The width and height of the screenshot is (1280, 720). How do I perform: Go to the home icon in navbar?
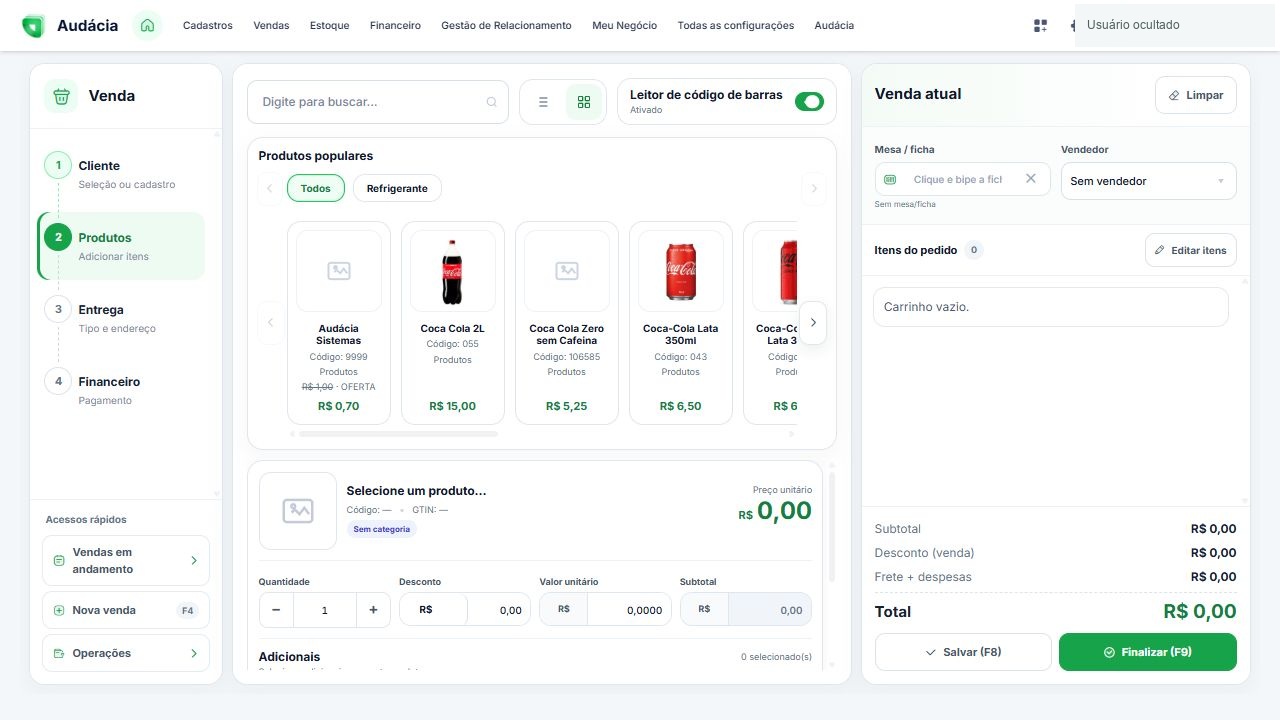(147, 25)
